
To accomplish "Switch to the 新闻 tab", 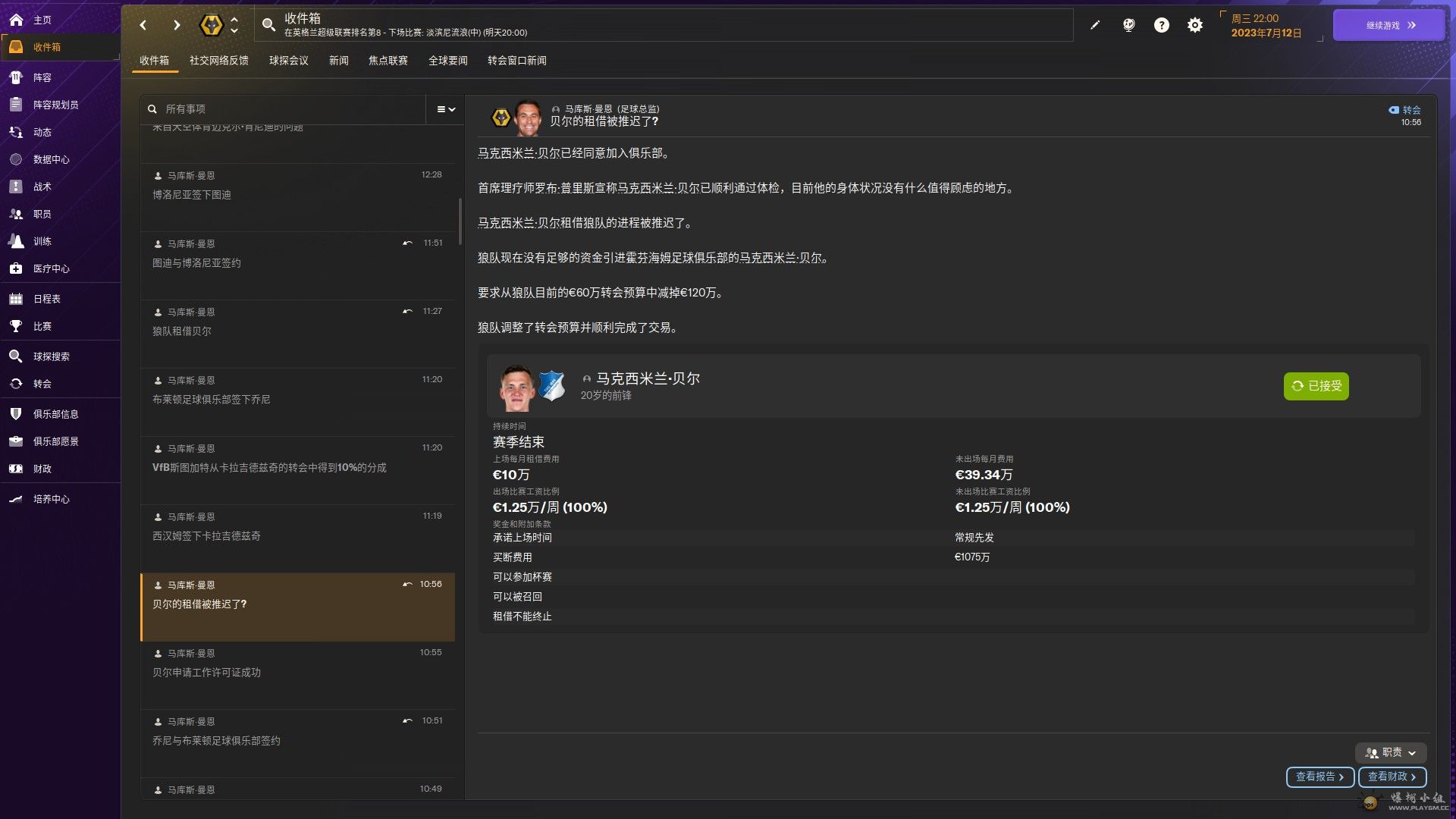I will (339, 61).
